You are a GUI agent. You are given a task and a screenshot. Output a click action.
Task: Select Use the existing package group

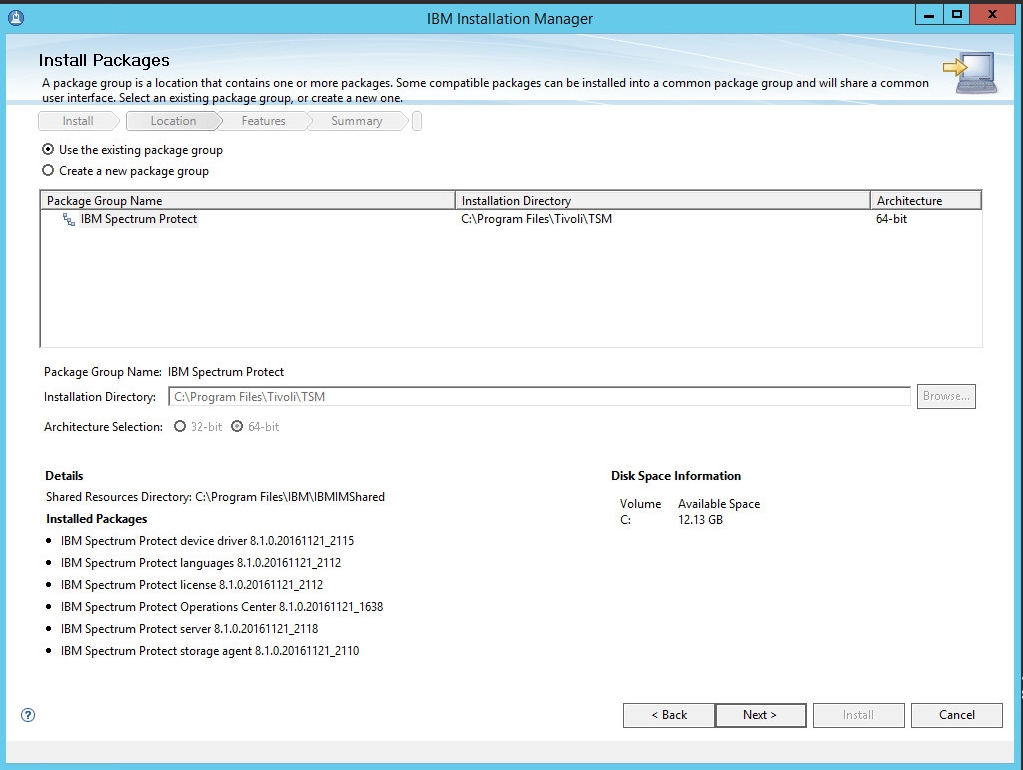[48, 150]
